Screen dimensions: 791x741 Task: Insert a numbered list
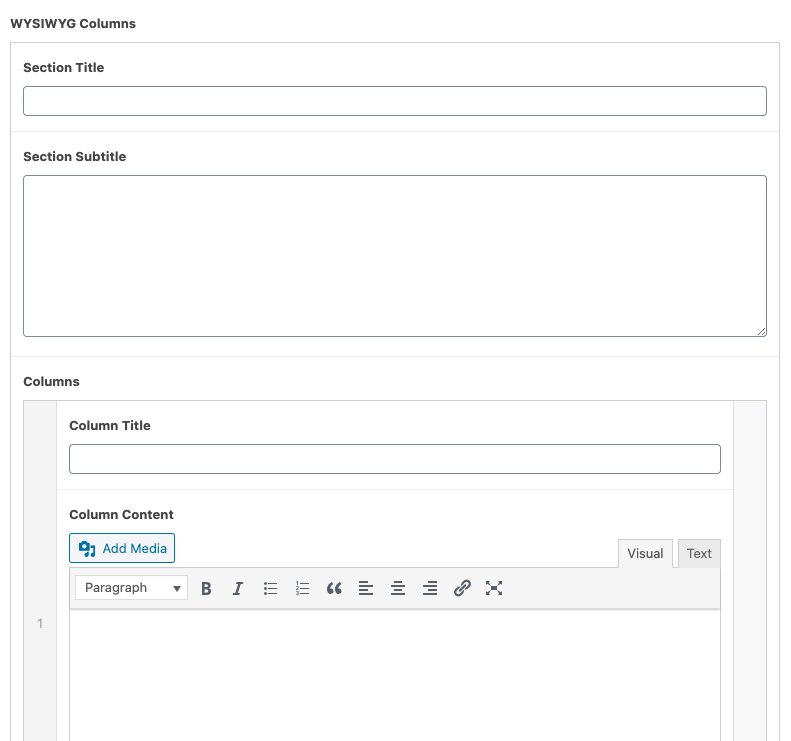[x=302, y=588]
